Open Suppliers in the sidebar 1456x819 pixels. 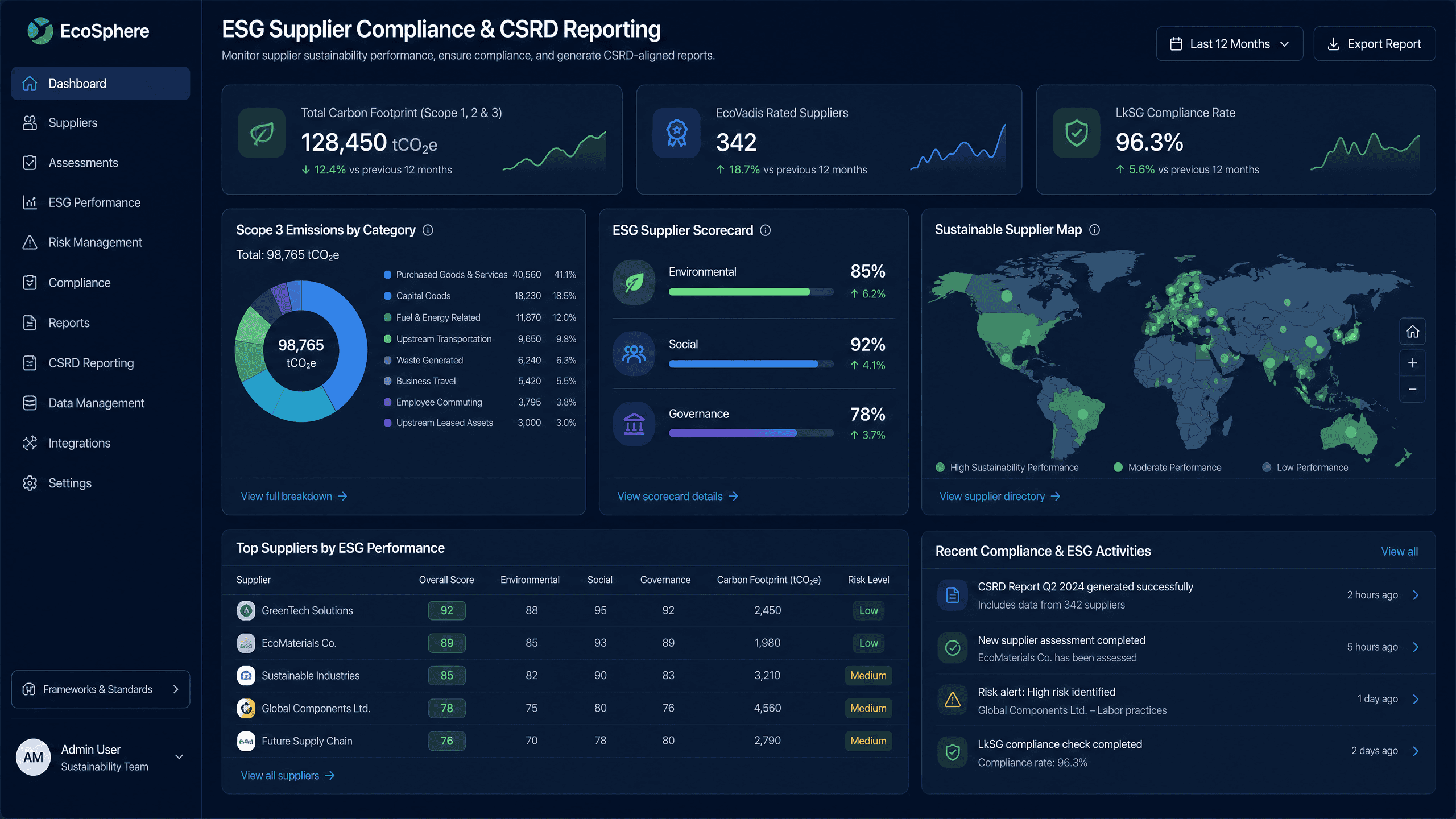[101, 123]
